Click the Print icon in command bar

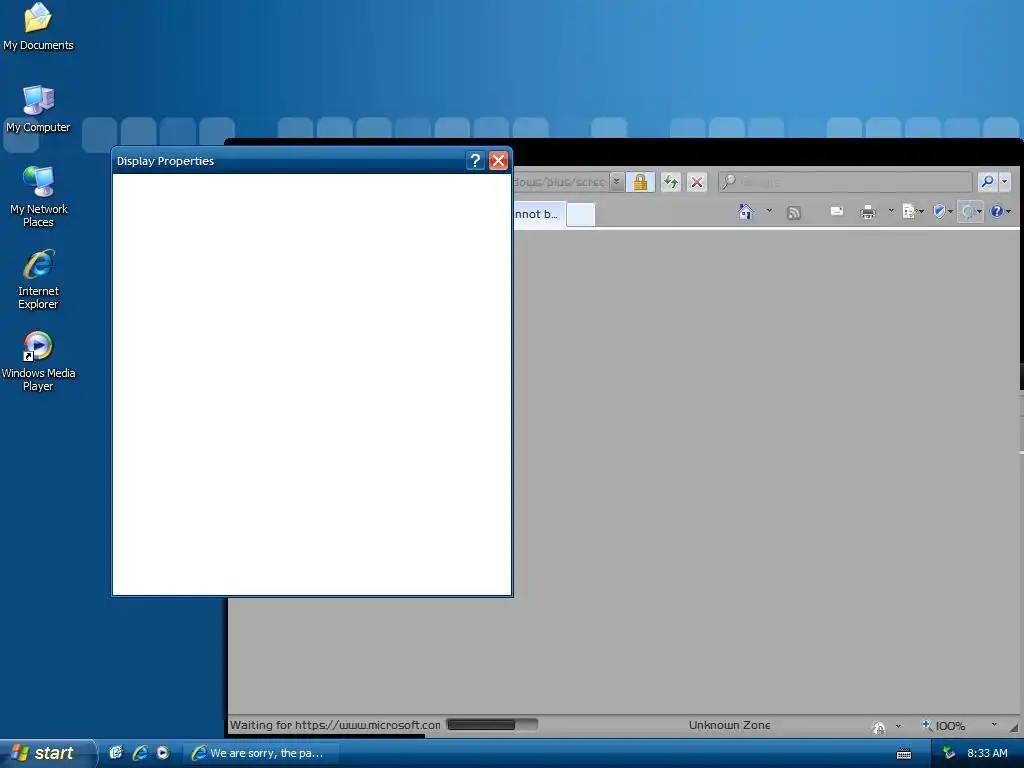(x=868, y=212)
